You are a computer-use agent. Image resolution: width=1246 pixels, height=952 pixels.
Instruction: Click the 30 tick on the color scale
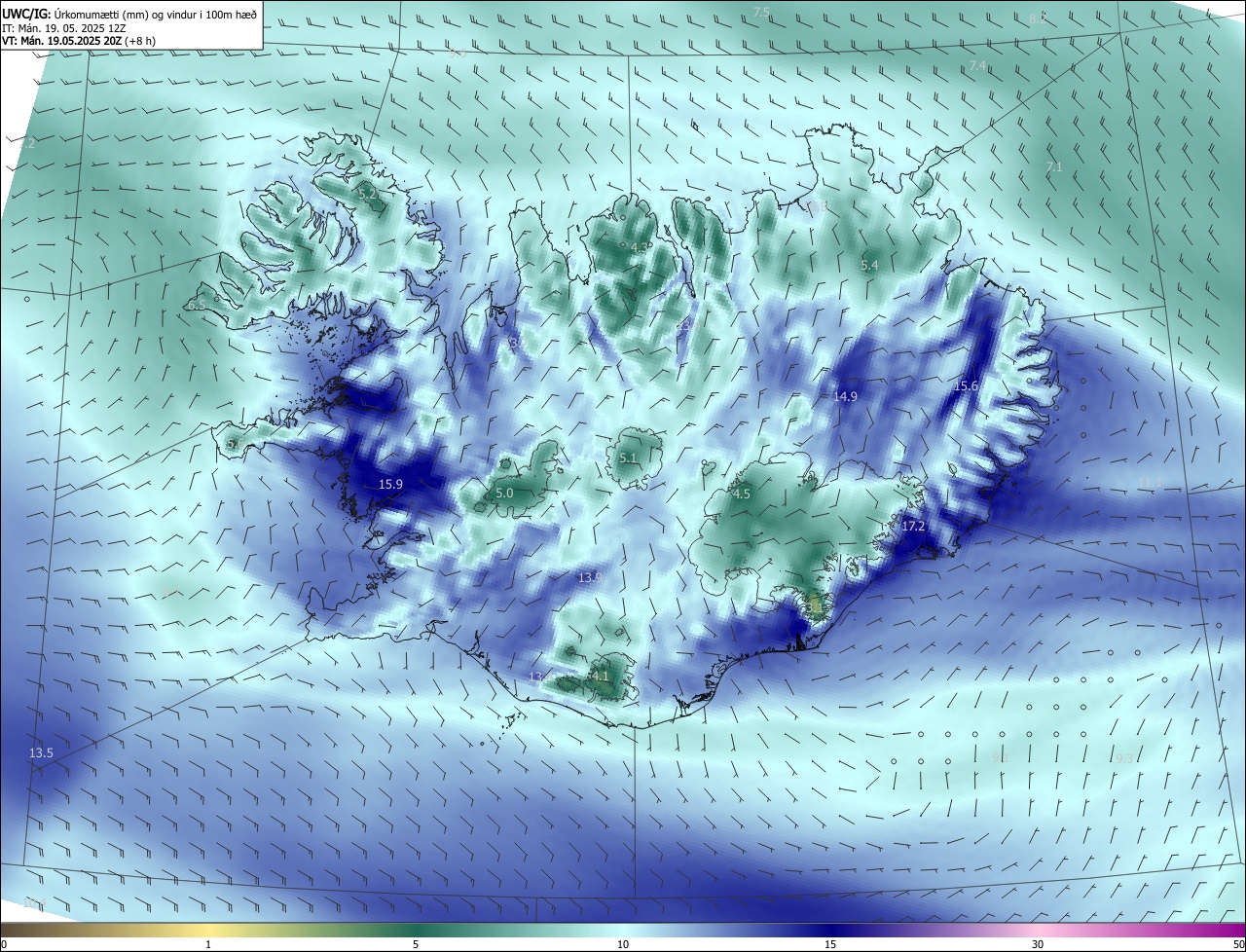[x=1038, y=944]
